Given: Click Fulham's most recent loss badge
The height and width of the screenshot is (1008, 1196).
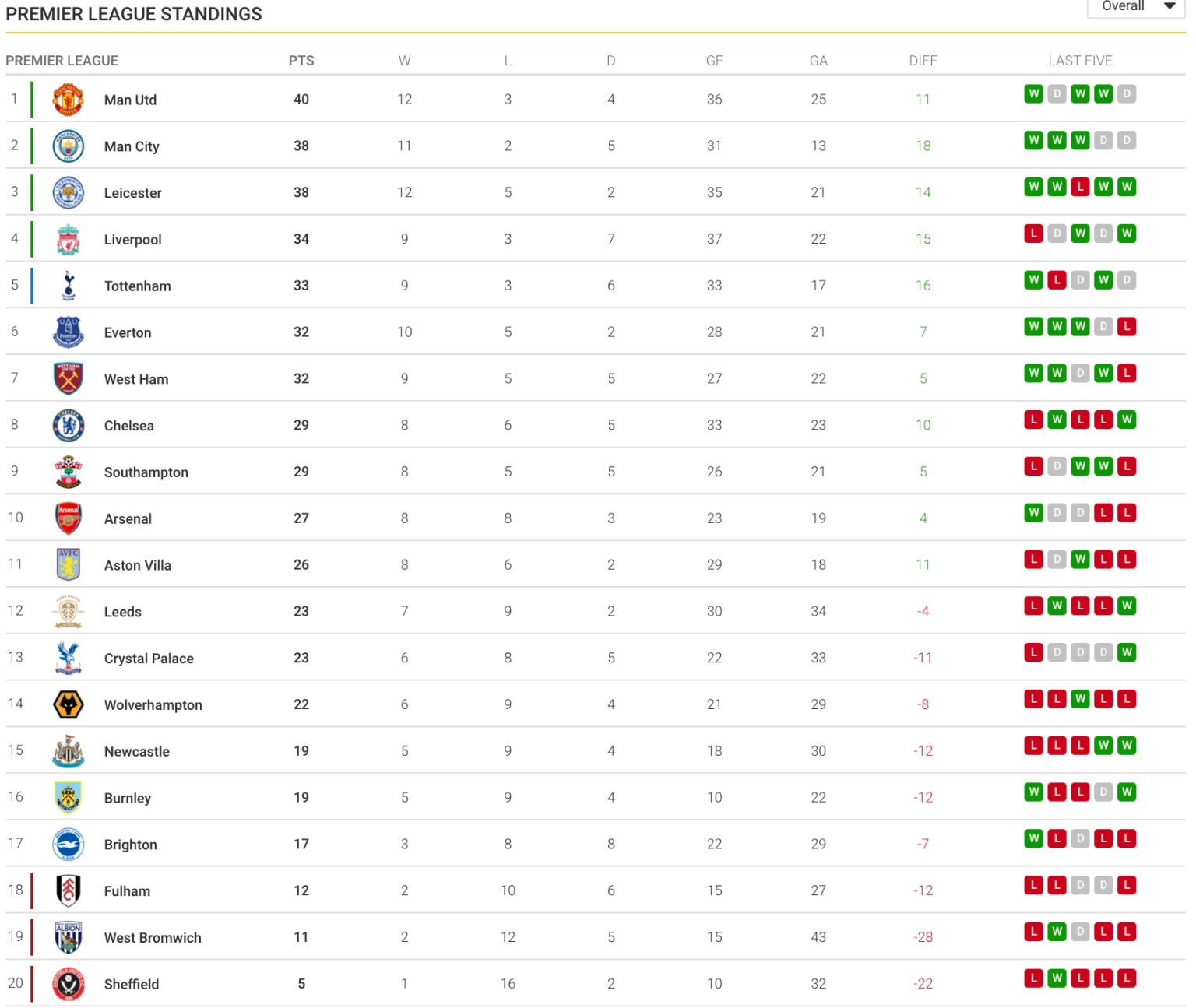Looking at the screenshot, I should click(x=1127, y=885).
